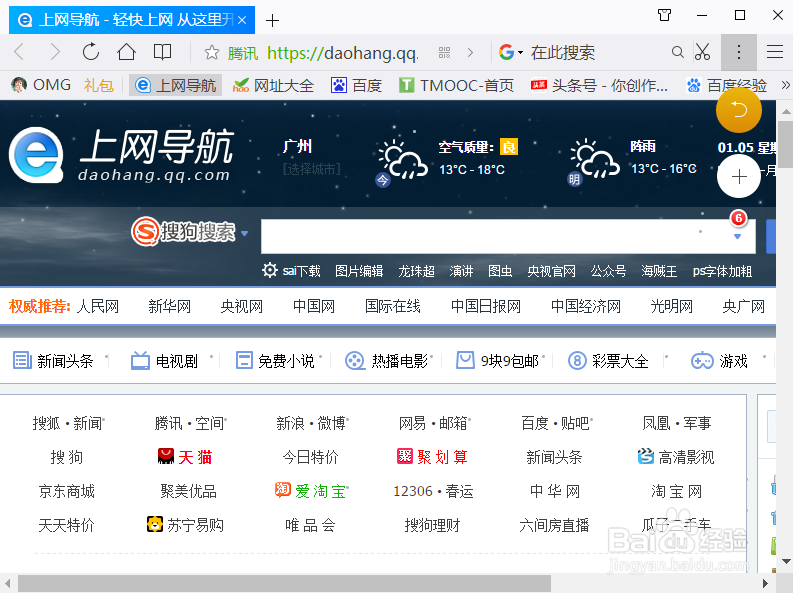Click the white round plus floating button
793x593 pixels.
point(739,176)
